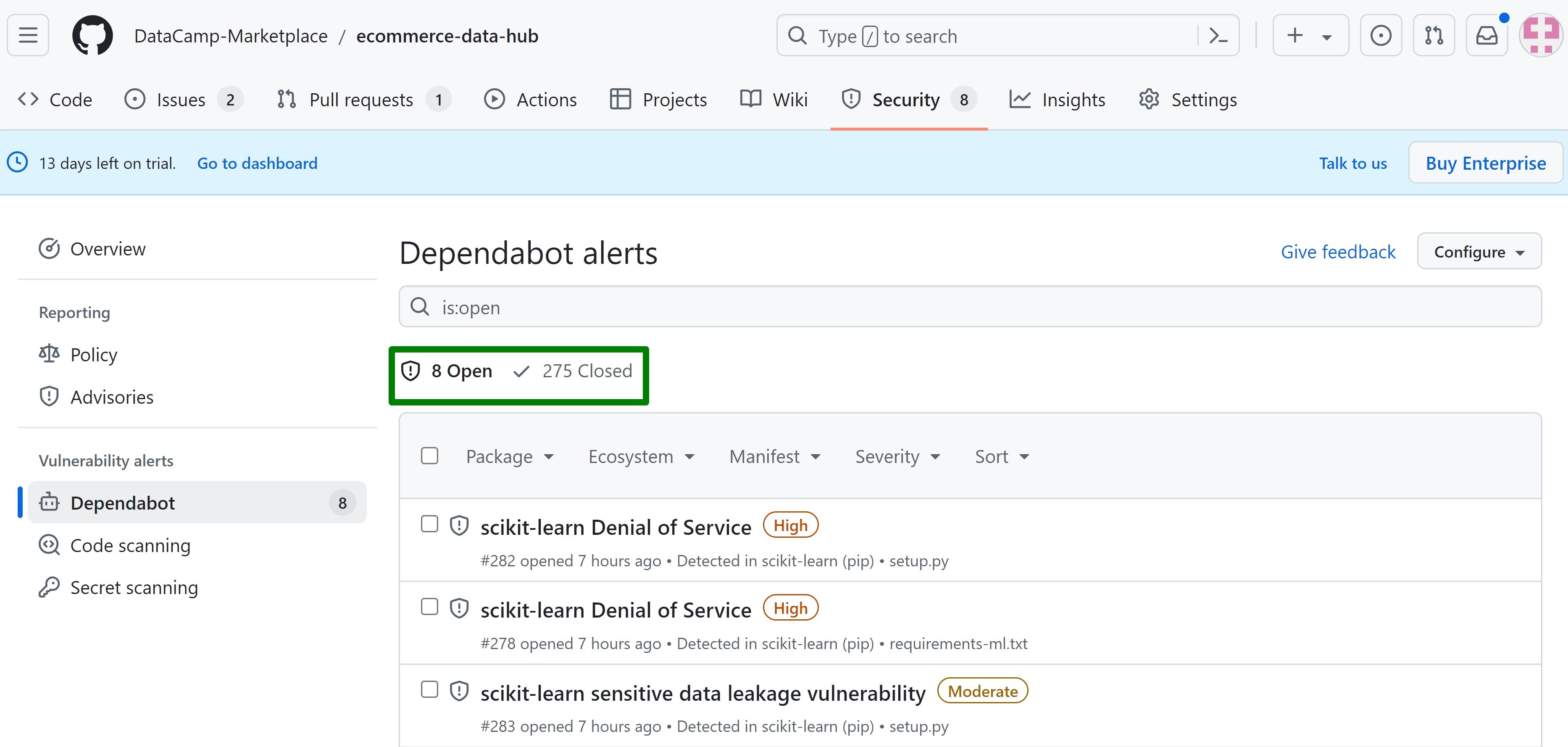Screen dimensions: 1568x747
Task: Switch to the Insights tab
Action: click(x=1057, y=99)
